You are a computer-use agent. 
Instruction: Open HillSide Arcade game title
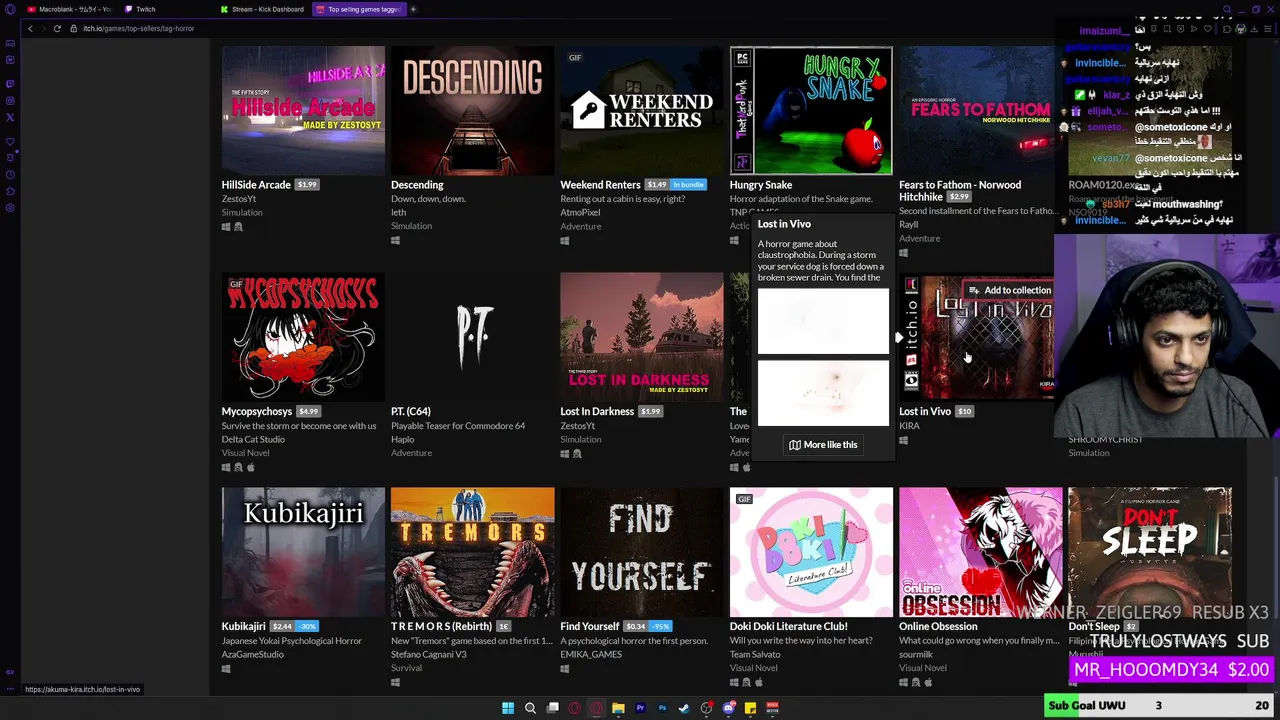click(256, 185)
